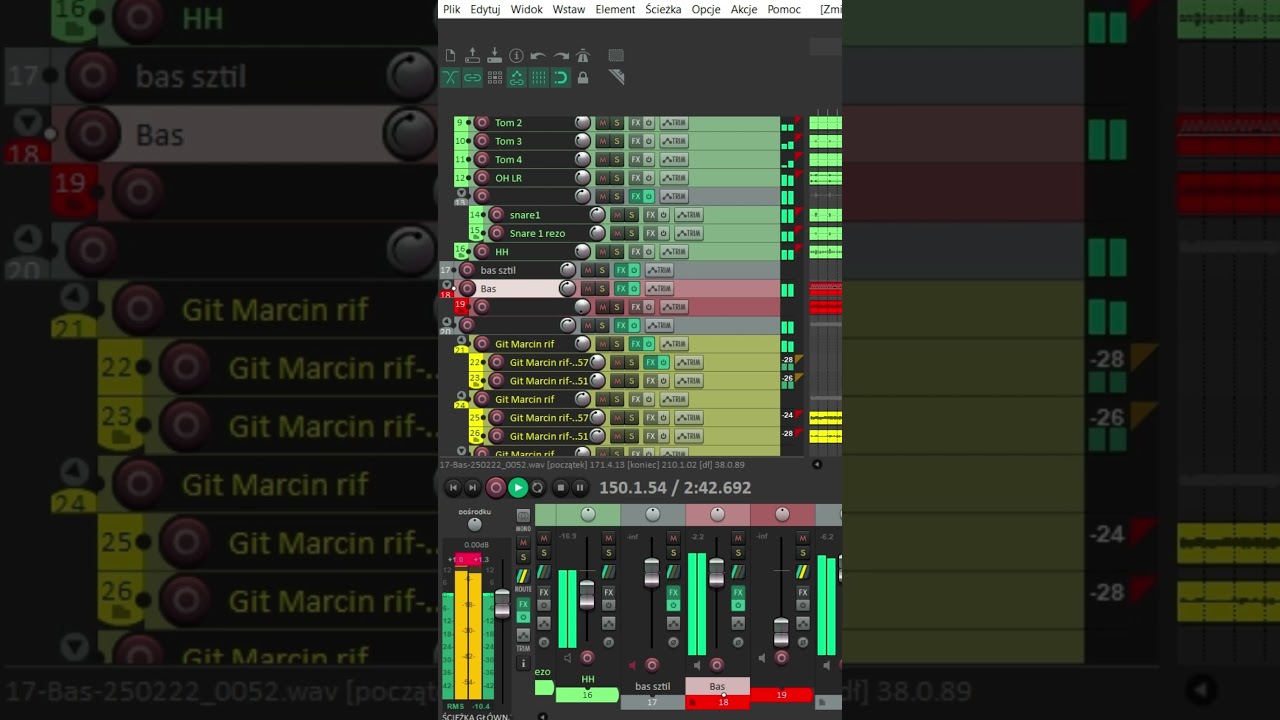Open the Ścieżka menu

663,9
